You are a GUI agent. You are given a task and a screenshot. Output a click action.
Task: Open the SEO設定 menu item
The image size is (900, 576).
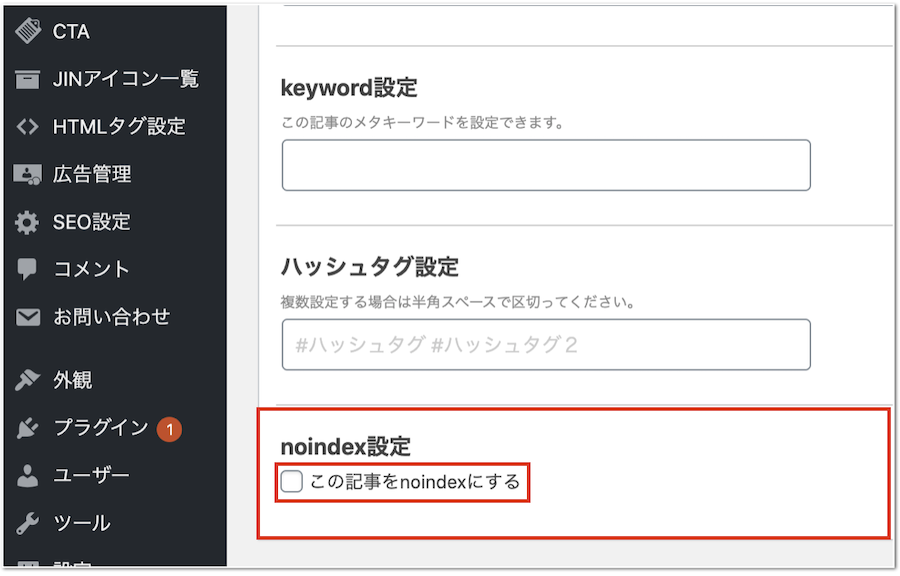tap(91, 222)
